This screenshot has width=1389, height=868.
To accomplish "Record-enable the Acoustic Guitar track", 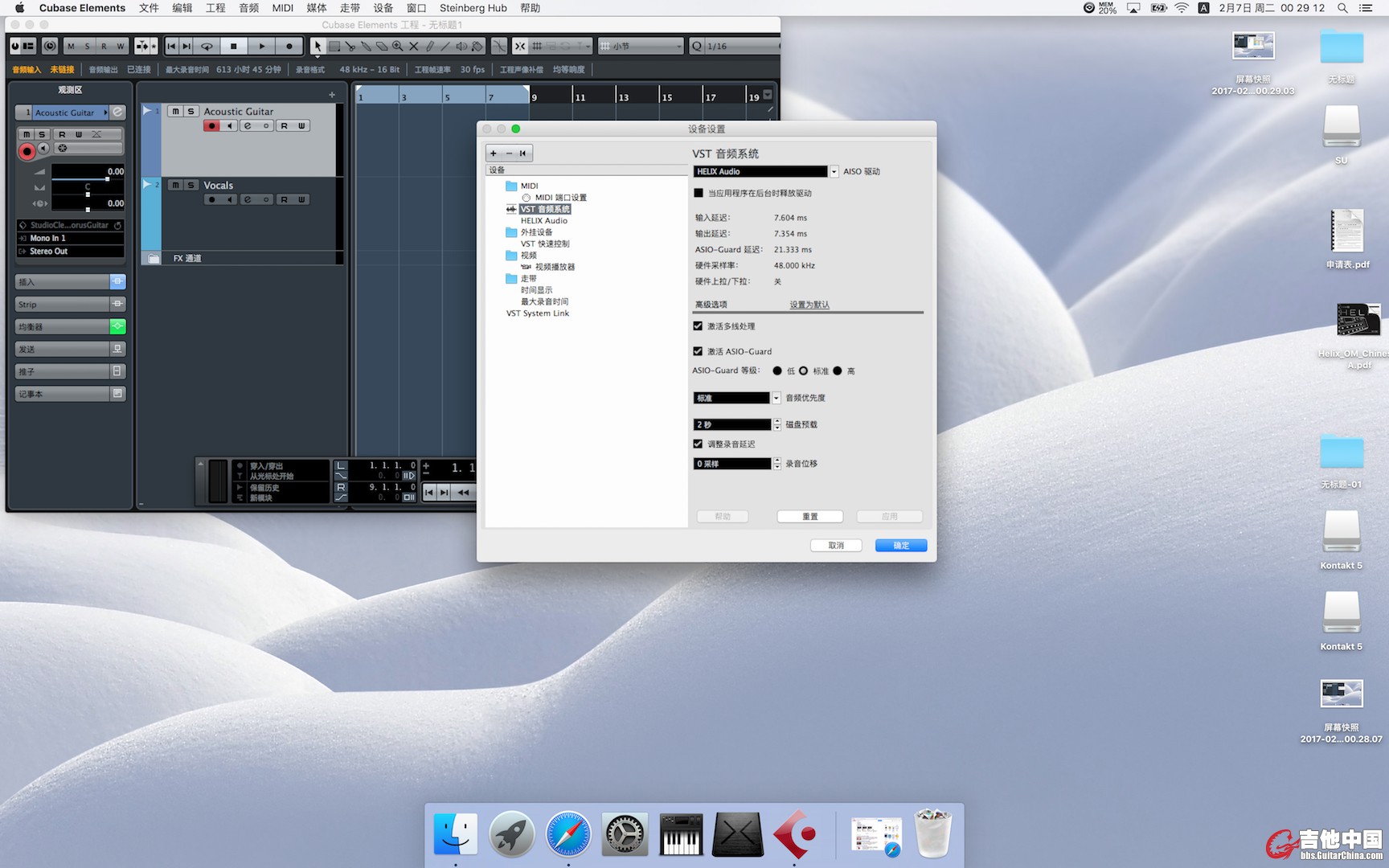I will [211, 126].
